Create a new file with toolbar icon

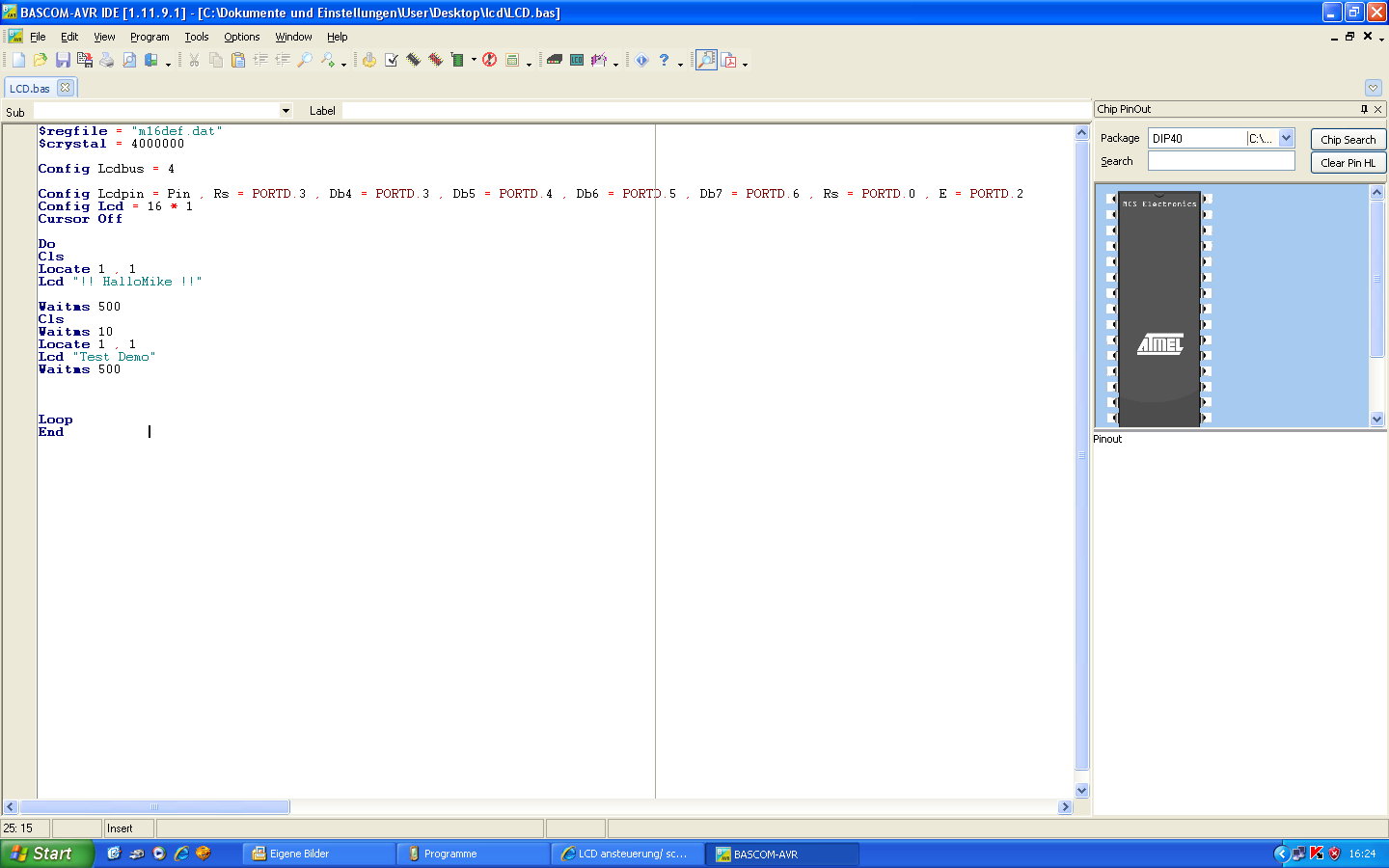18,60
